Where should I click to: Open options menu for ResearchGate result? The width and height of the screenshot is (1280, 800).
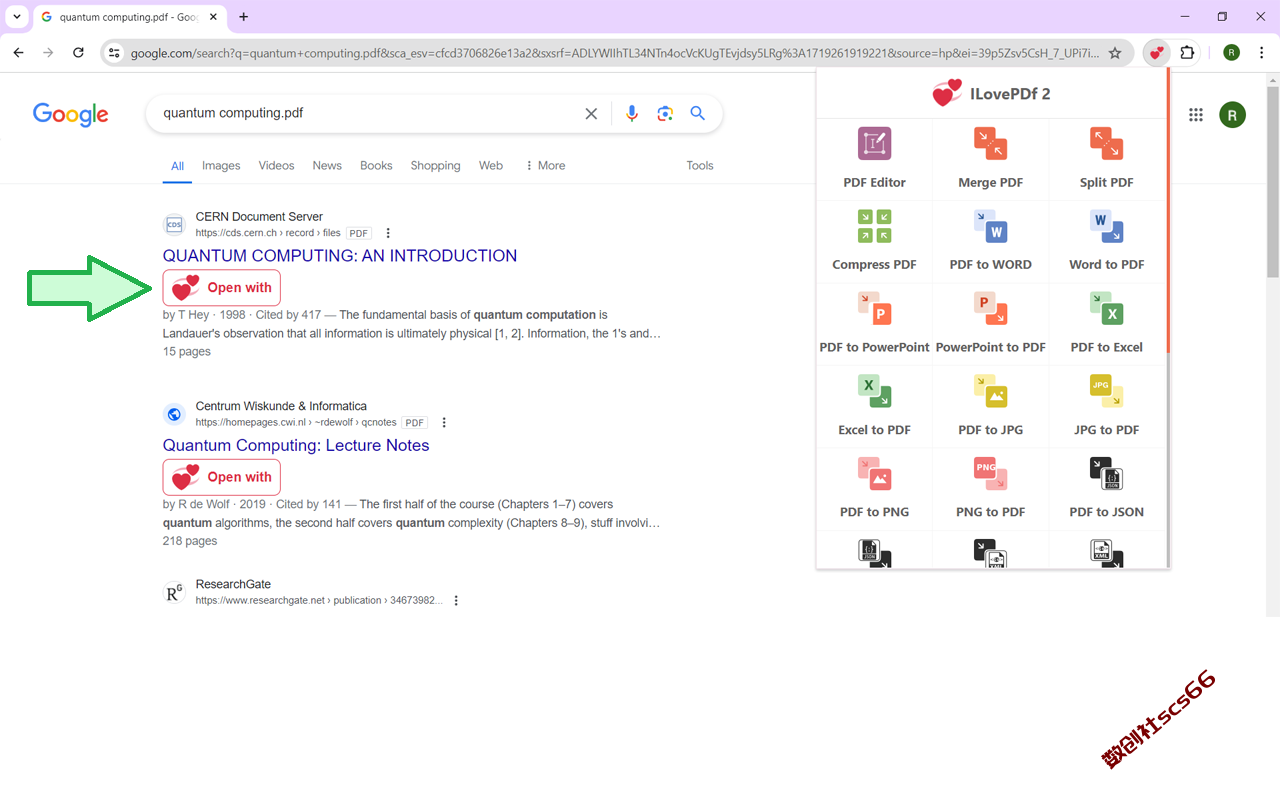click(456, 601)
